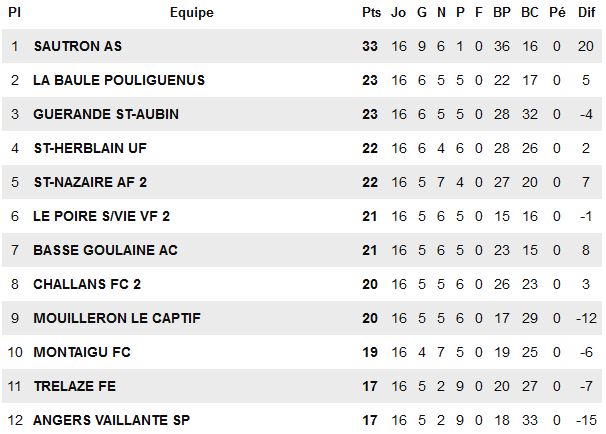Click the Equipe column header
The width and height of the screenshot is (606, 434).
coord(191,13)
